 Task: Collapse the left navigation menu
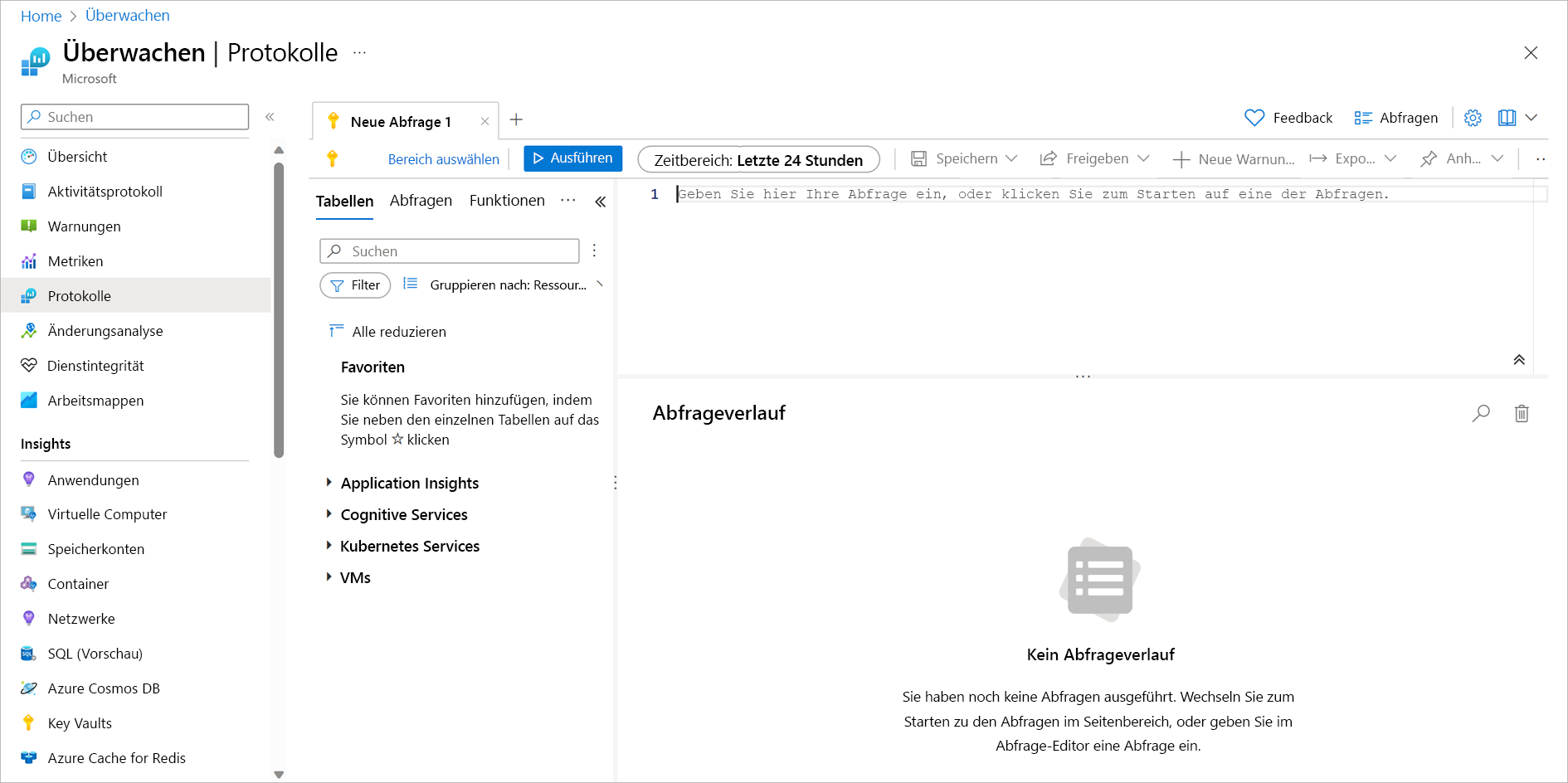(x=270, y=117)
